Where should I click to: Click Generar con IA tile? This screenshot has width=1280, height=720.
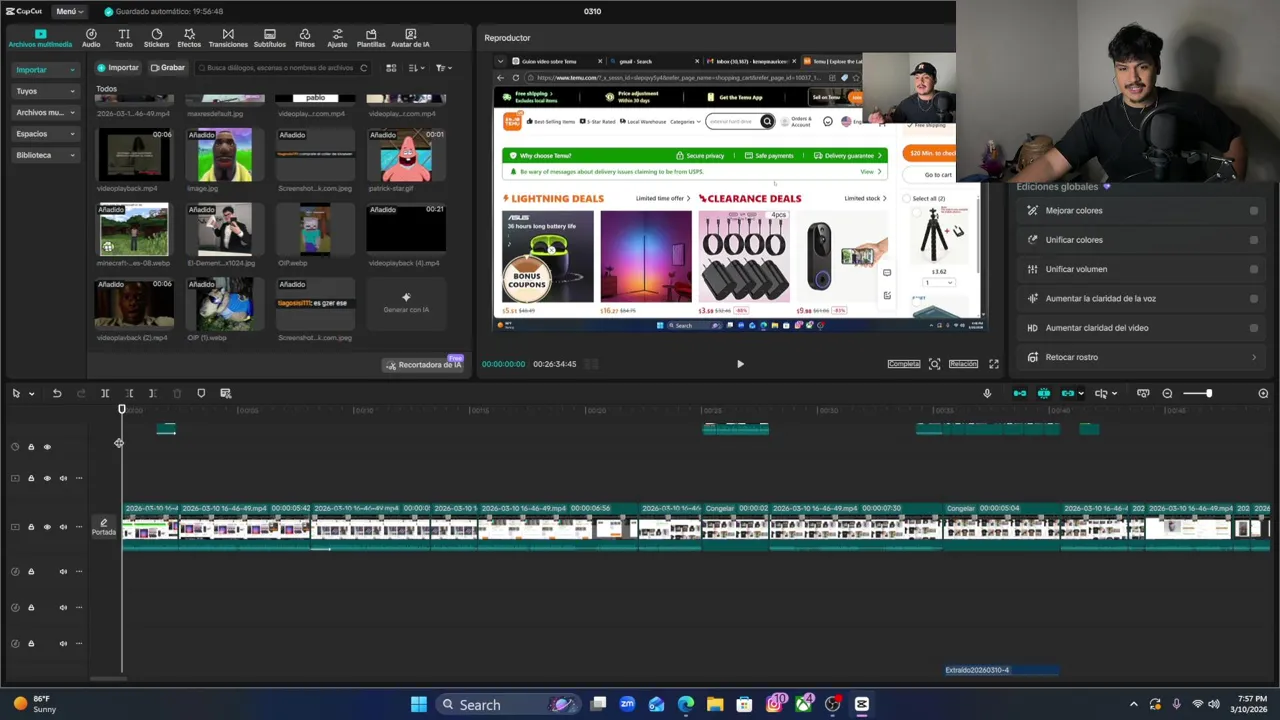406,303
